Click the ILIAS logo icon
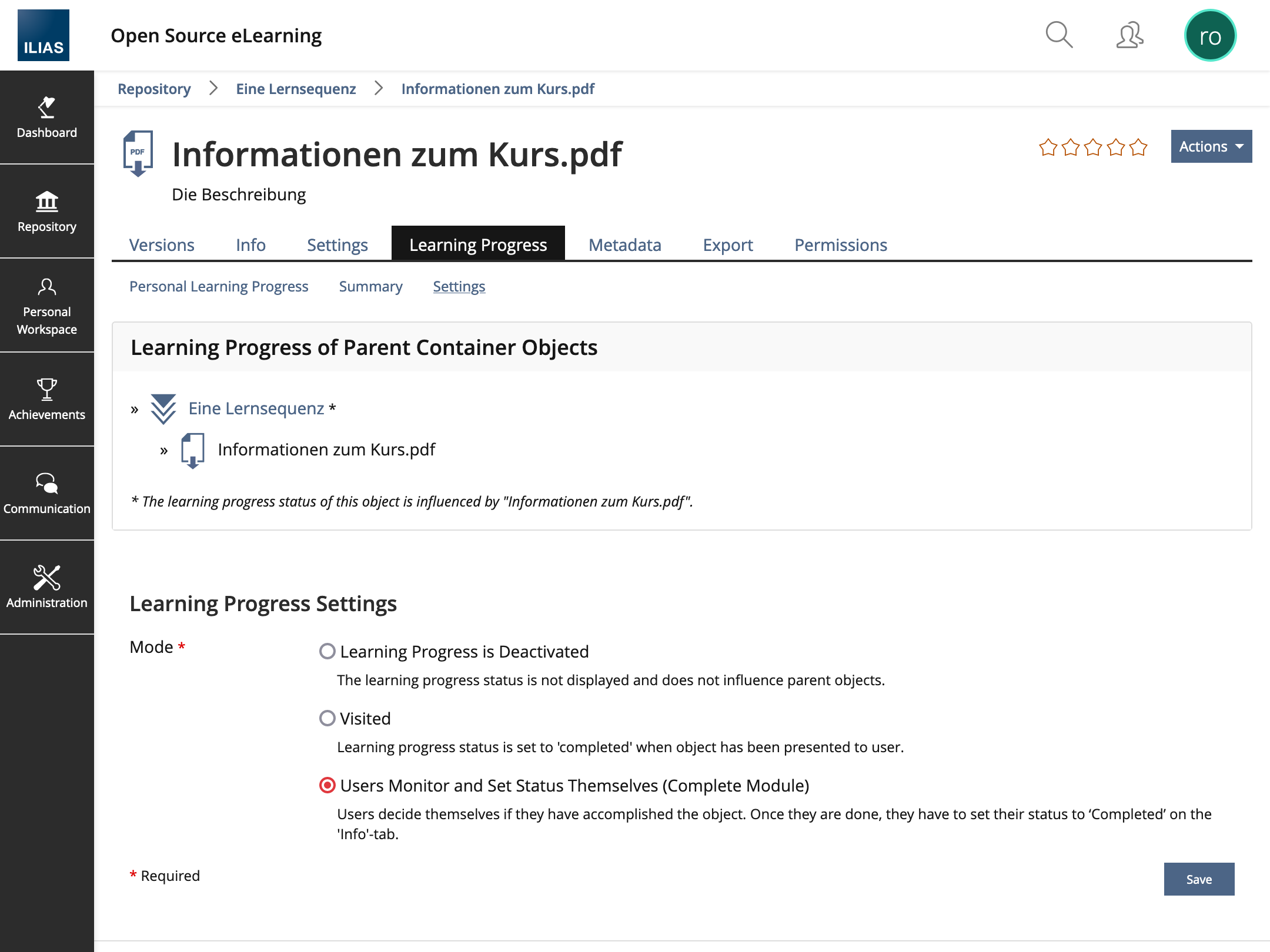The height and width of the screenshot is (952, 1270). [x=44, y=35]
